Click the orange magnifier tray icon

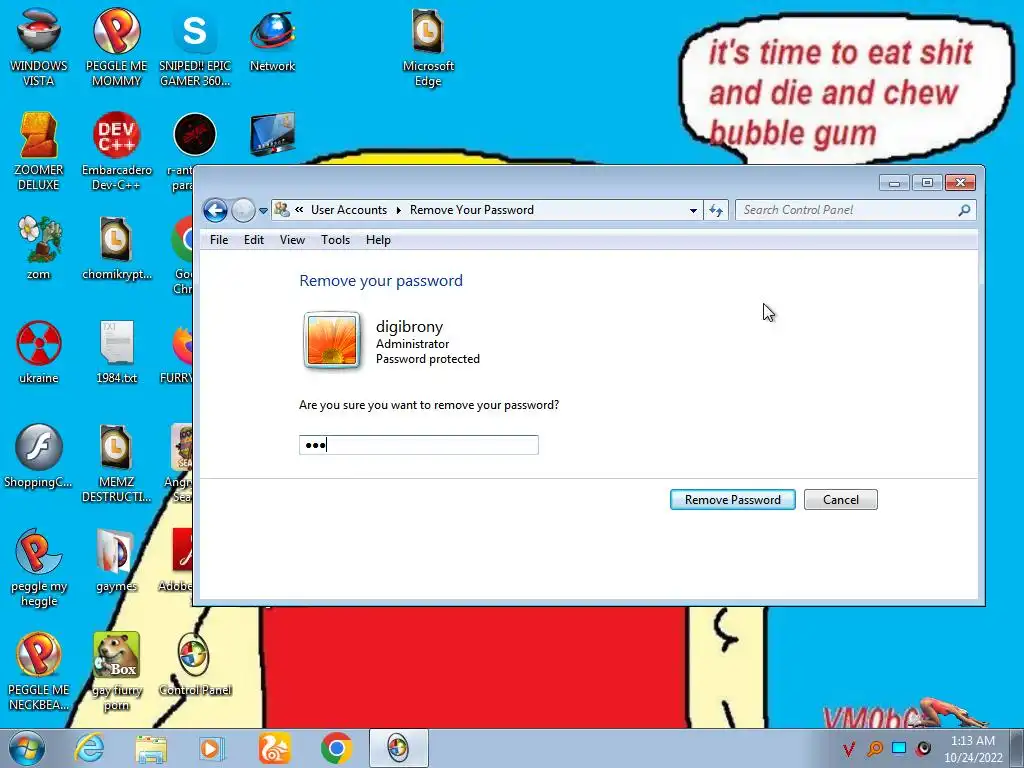pos(874,748)
